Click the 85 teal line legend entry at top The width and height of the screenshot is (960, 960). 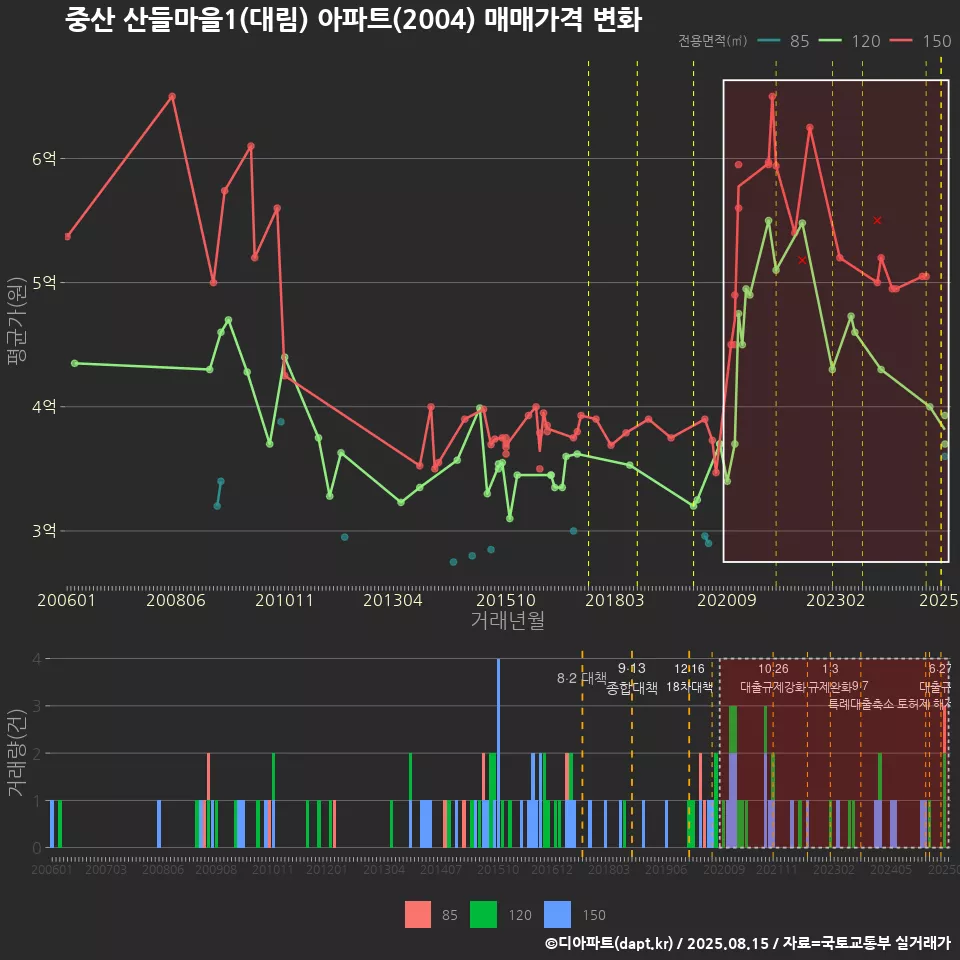[783, 41]
